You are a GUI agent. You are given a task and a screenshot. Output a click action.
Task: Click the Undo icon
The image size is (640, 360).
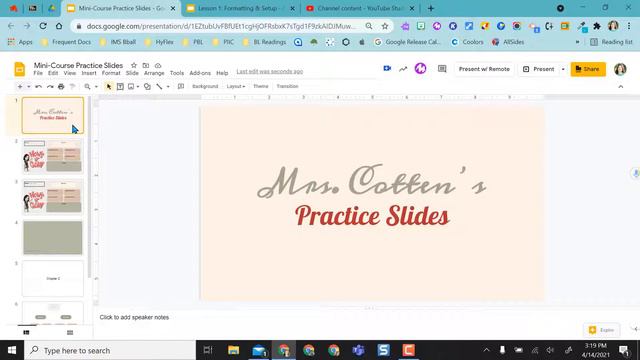click(x=38, y=87)
